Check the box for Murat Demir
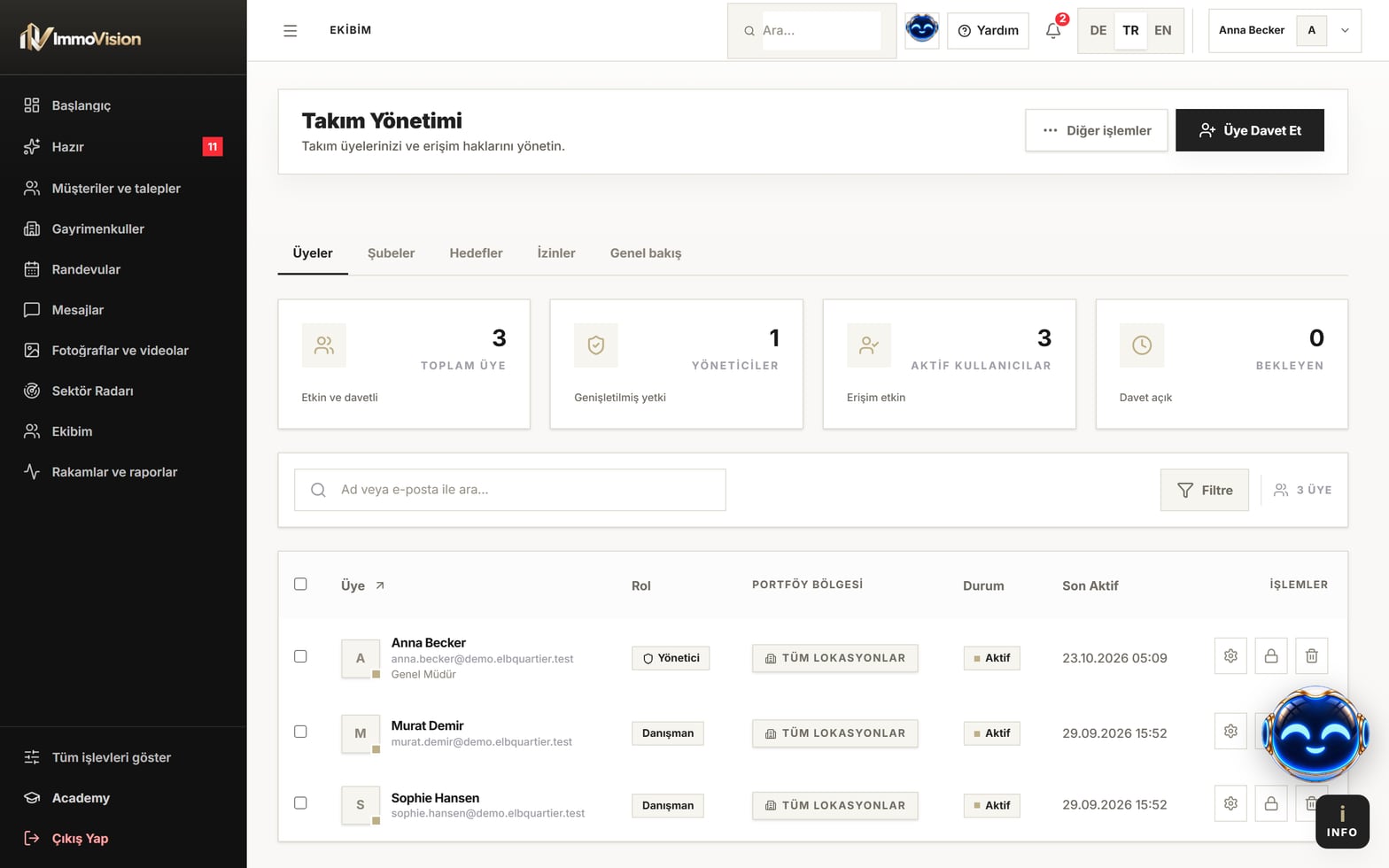Image resolution: width=1389 pixels, height=868 pixels. coord(300,732)
